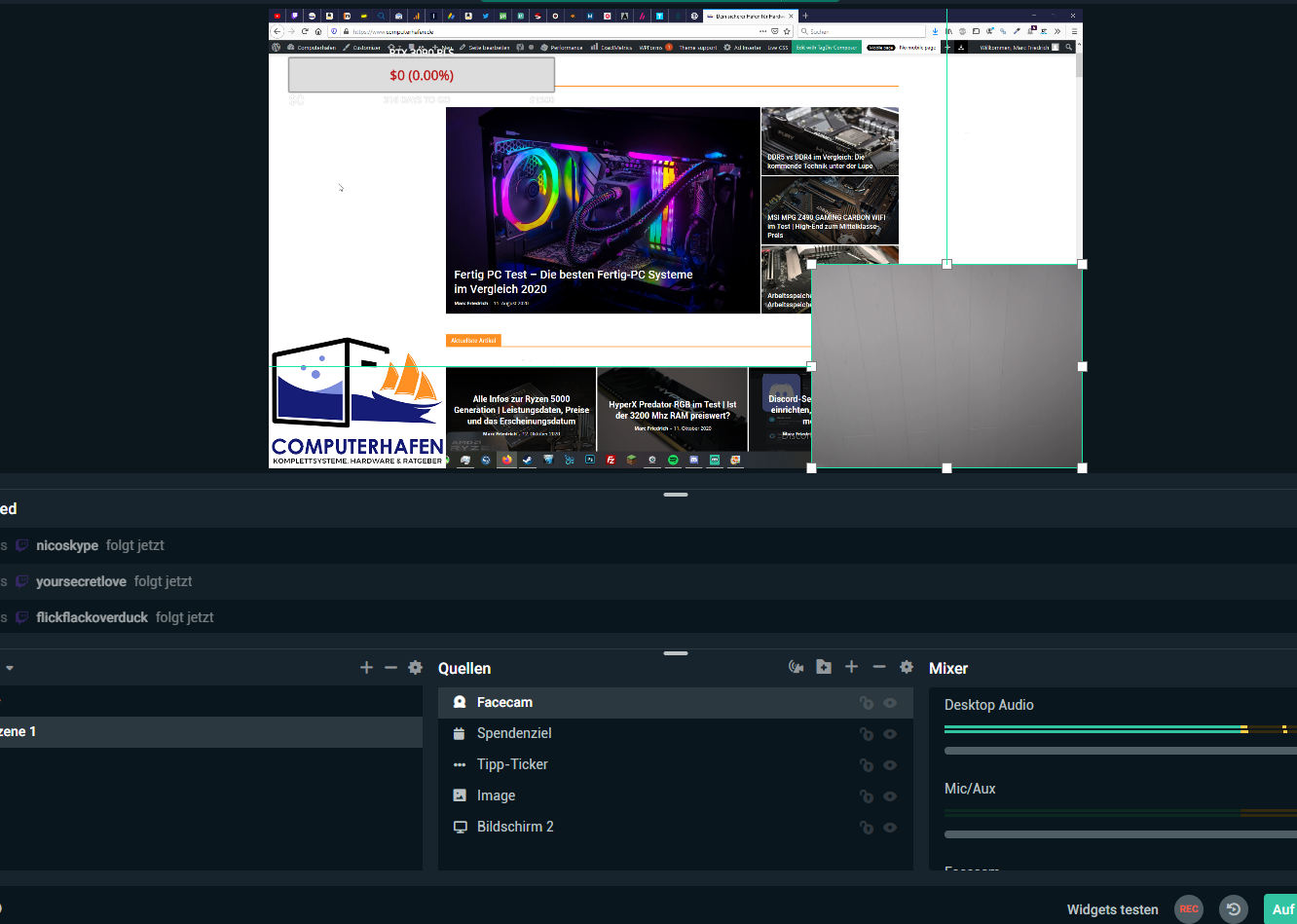
Task: Select the Spendenziel source
Action: pos(514,733)
